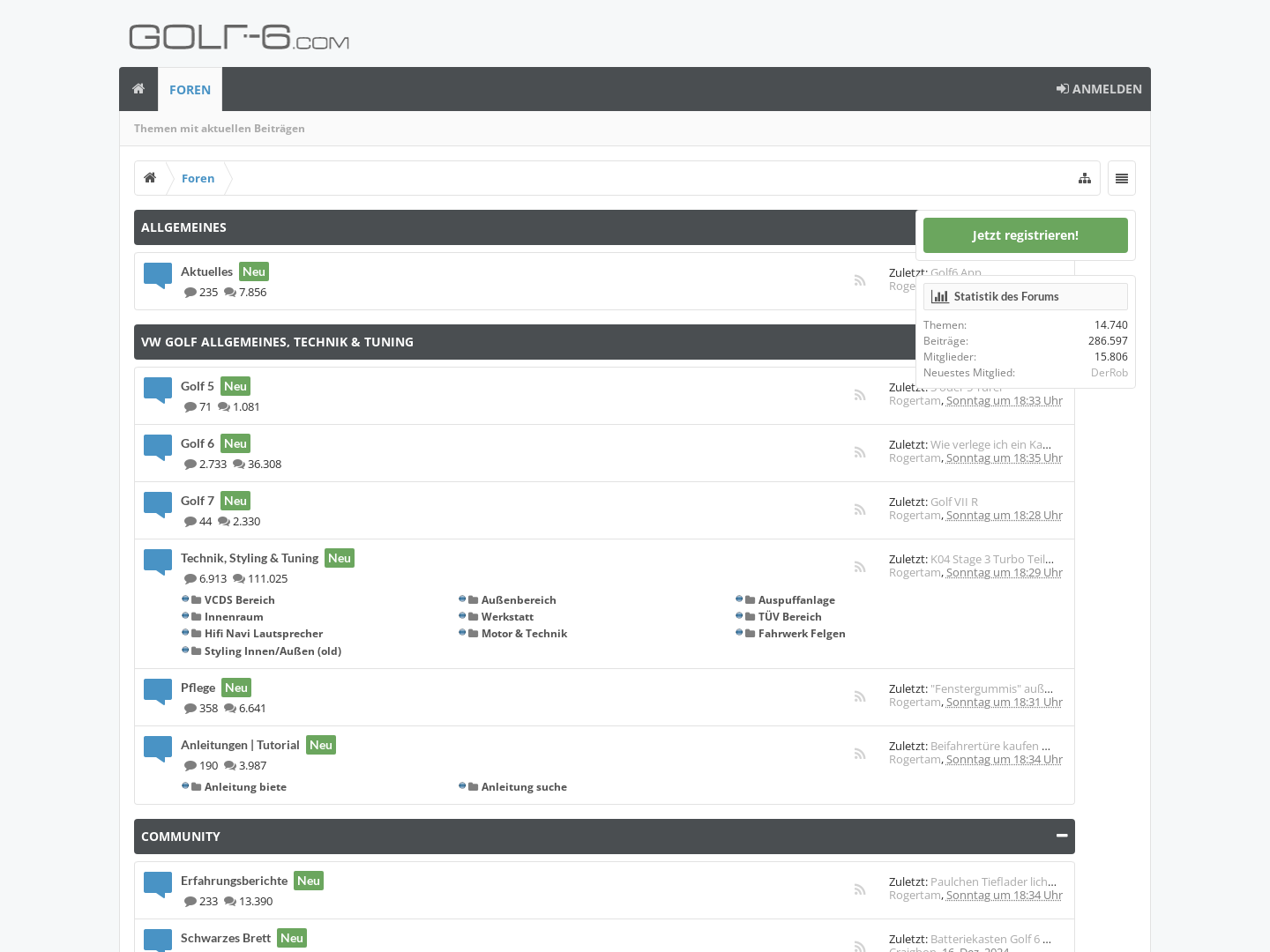Open RSS feed for Aktuelles
This screenshot has width=1270, height=952.
[860, 280]
